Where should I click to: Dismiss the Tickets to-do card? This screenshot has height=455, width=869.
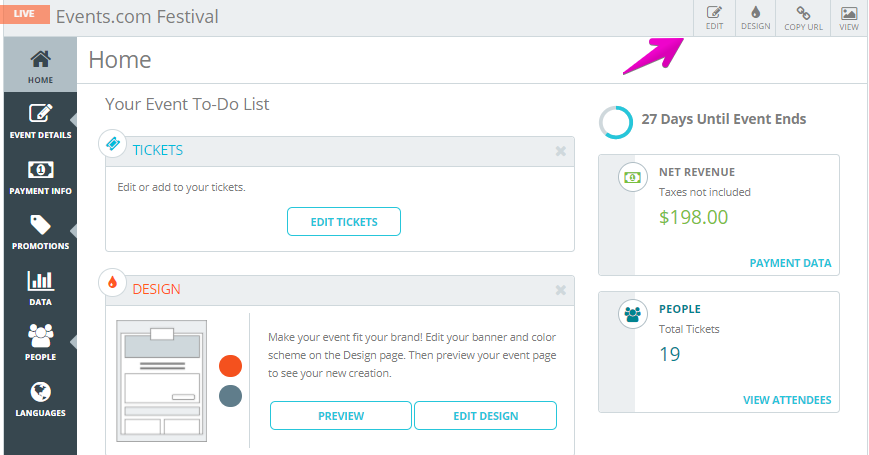coord(561,151)
